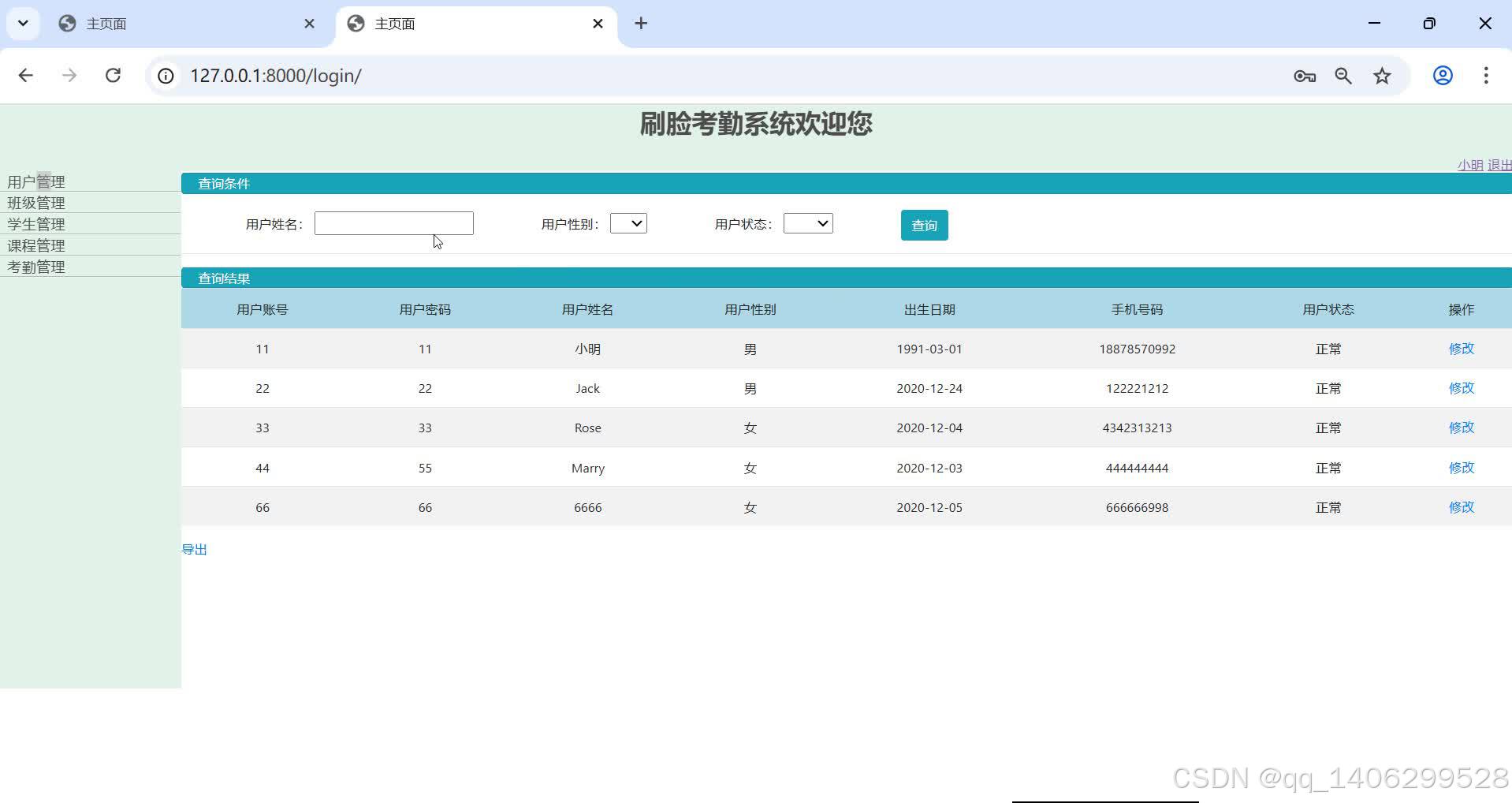The width and height of the screenshot is (1512, 803).
Task: Click 修改 for user 小明
Action: (1461, 349)
